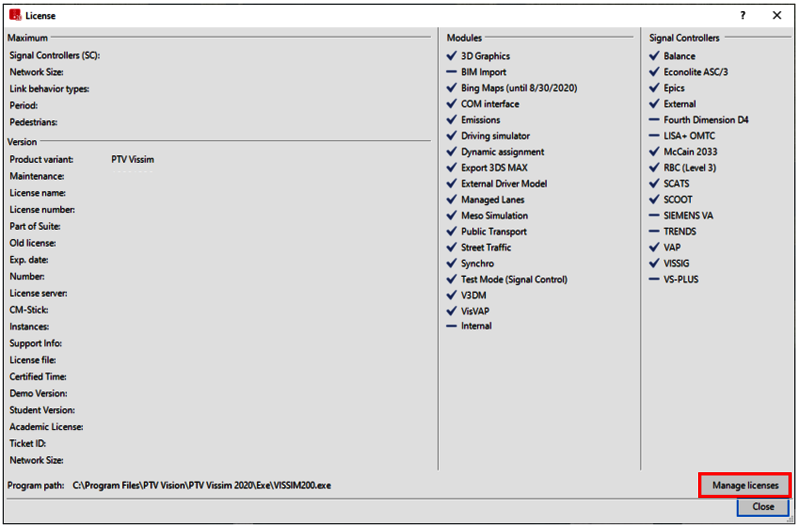
Task: Click the BIM Import dash icon
Action: click(x=451, y=72)
